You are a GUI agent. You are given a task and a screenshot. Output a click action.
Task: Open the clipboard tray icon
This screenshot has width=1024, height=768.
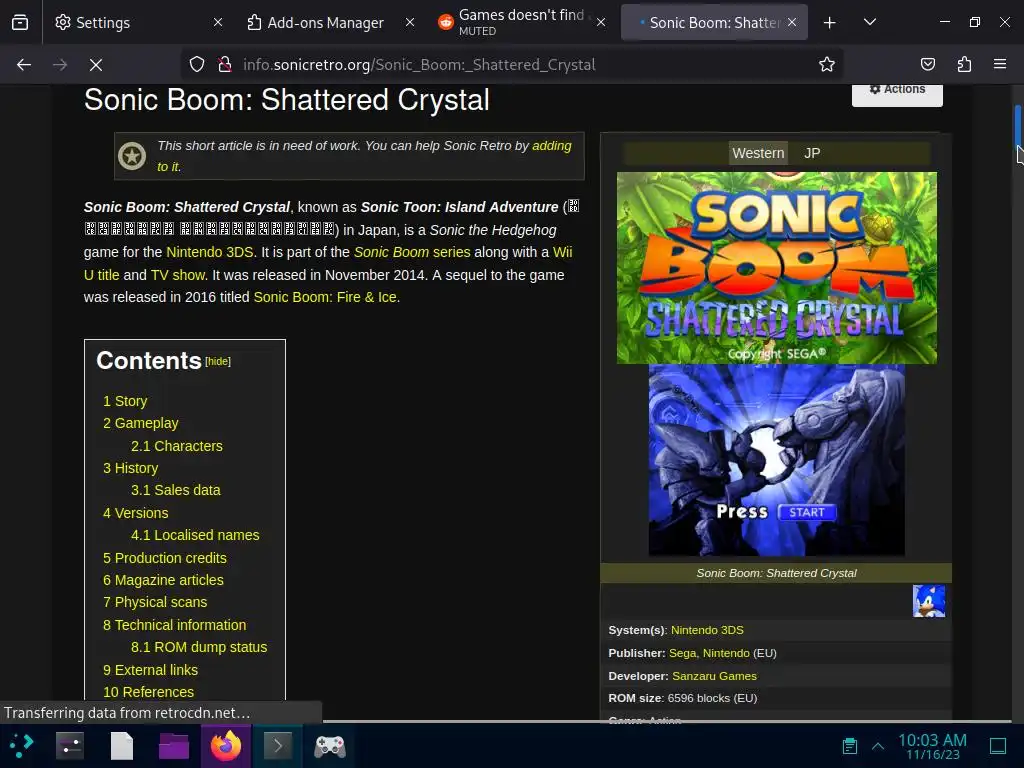pyautogui.click(x=850, y=746)
